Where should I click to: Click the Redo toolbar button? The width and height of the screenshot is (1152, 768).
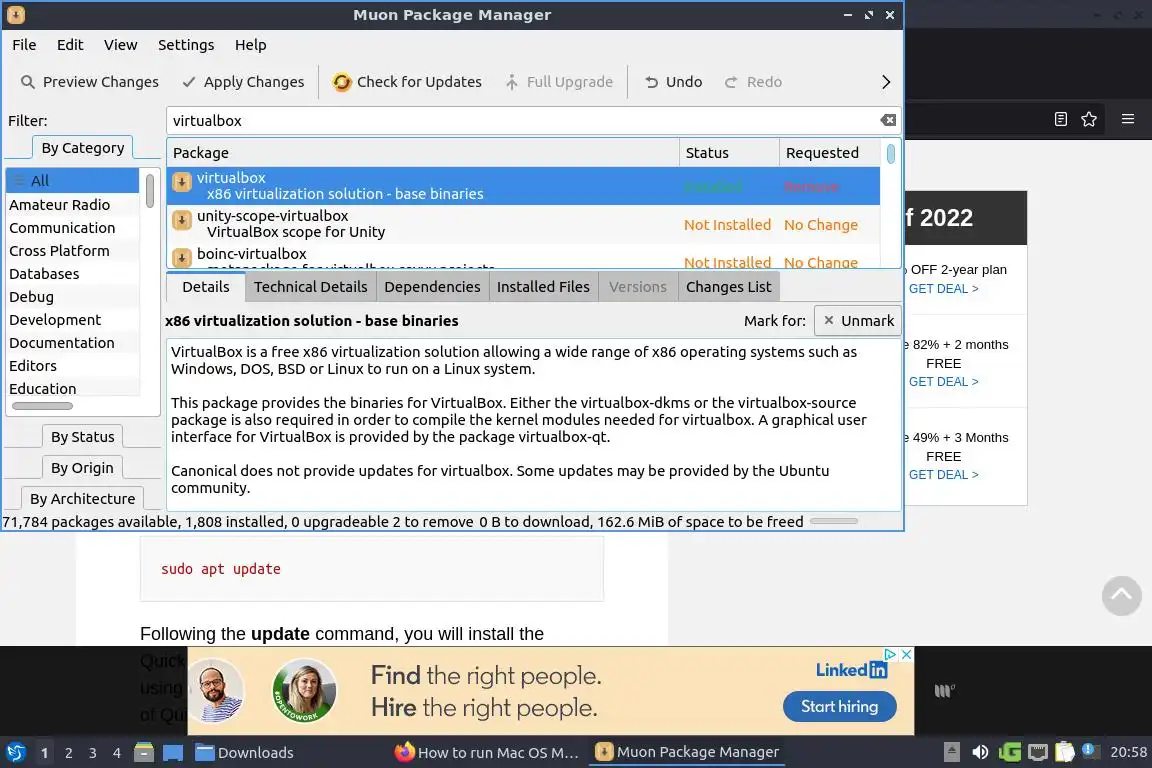[754, 82]
